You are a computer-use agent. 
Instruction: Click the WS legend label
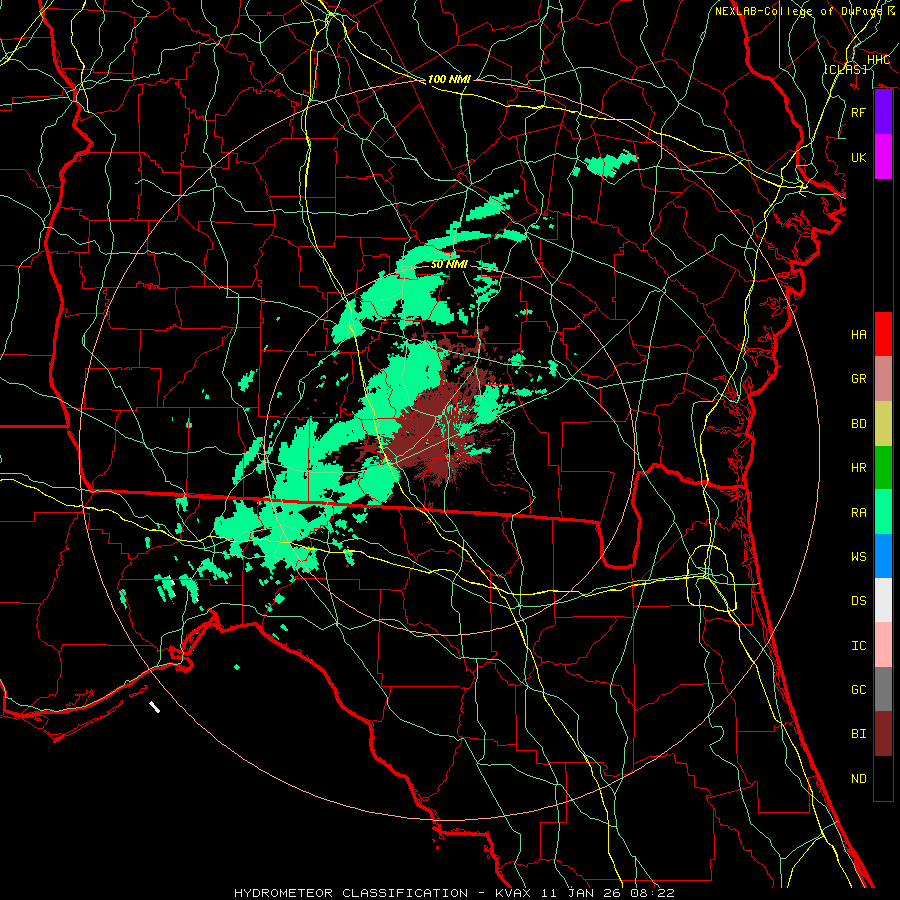[x=858, y=556]
